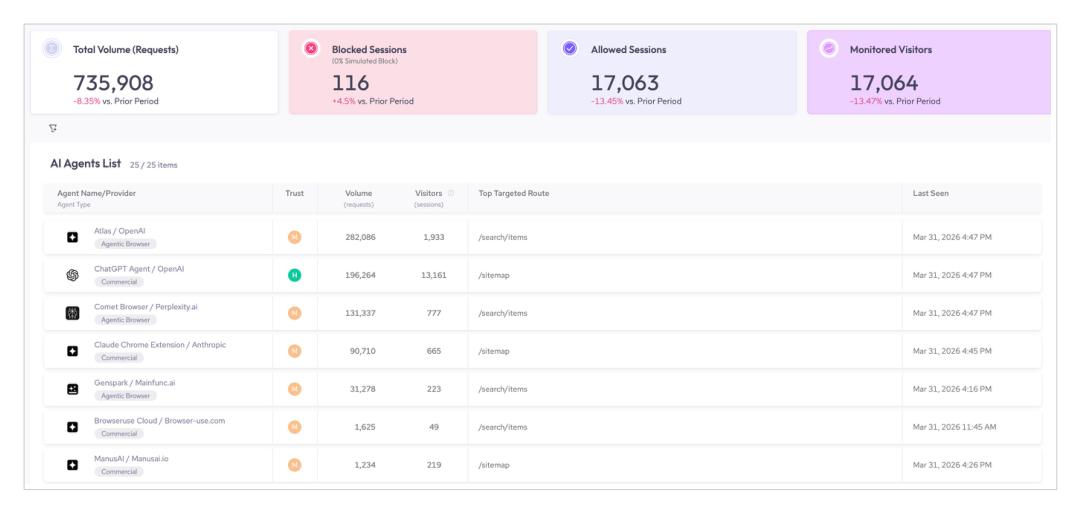Click the ChatGPT Agent OpenAI logo icon
Viewport: 1075px width, 508px height.
(72, 275)
